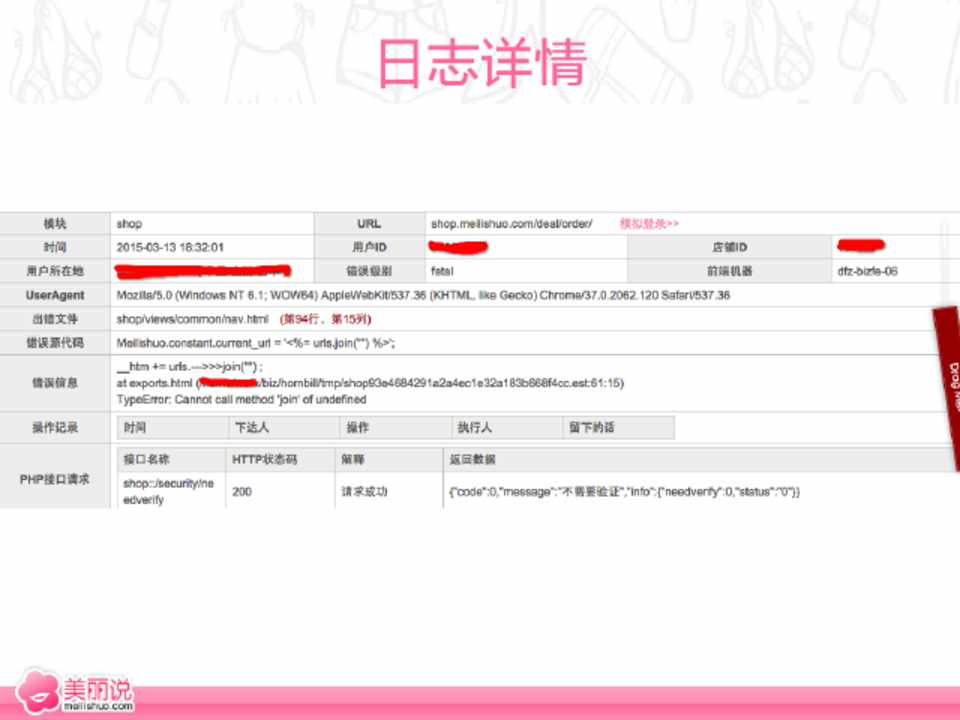Select the 接口名称 column header

coord(146,460)
